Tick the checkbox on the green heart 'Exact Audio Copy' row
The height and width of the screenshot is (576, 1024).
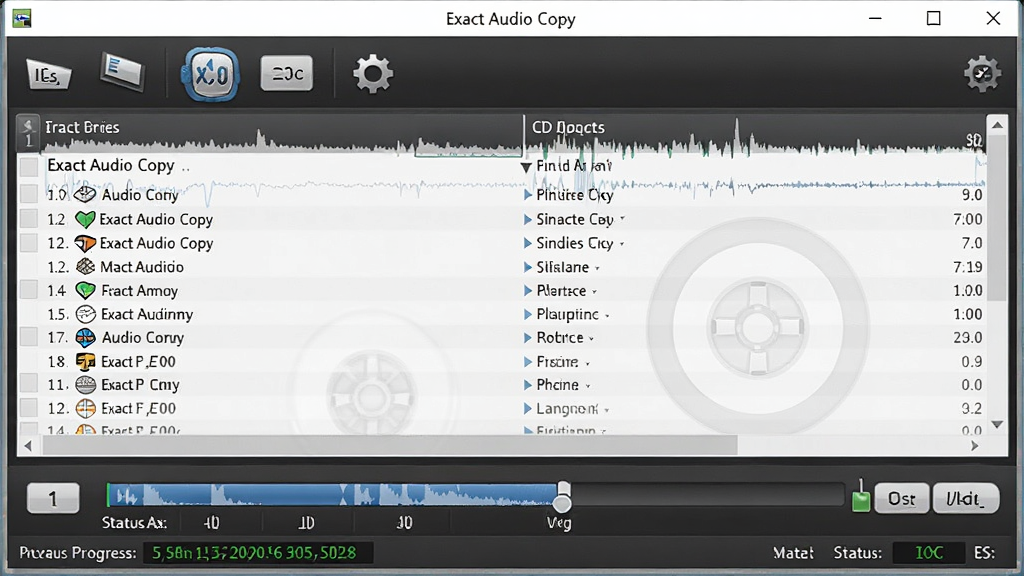pyautogui.click(x=29, y=219)
